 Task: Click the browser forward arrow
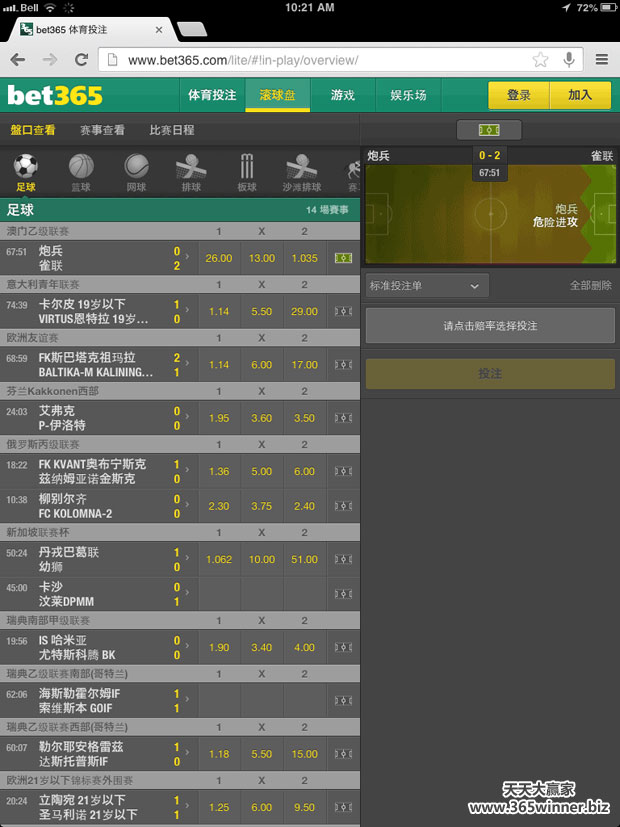(50, 60)
